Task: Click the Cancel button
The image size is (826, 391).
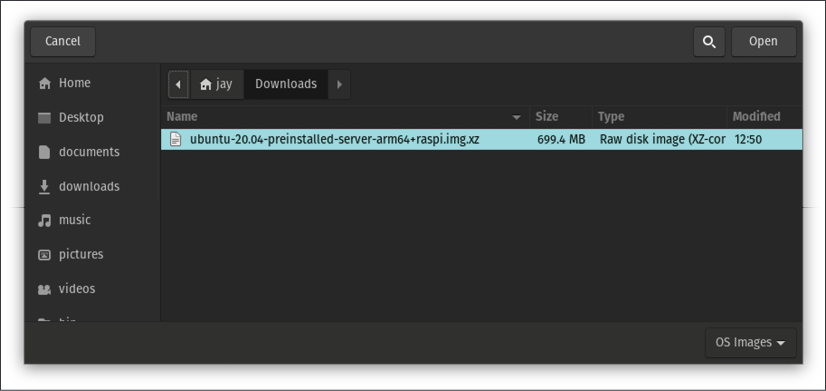Action: (x=63, y=42)
